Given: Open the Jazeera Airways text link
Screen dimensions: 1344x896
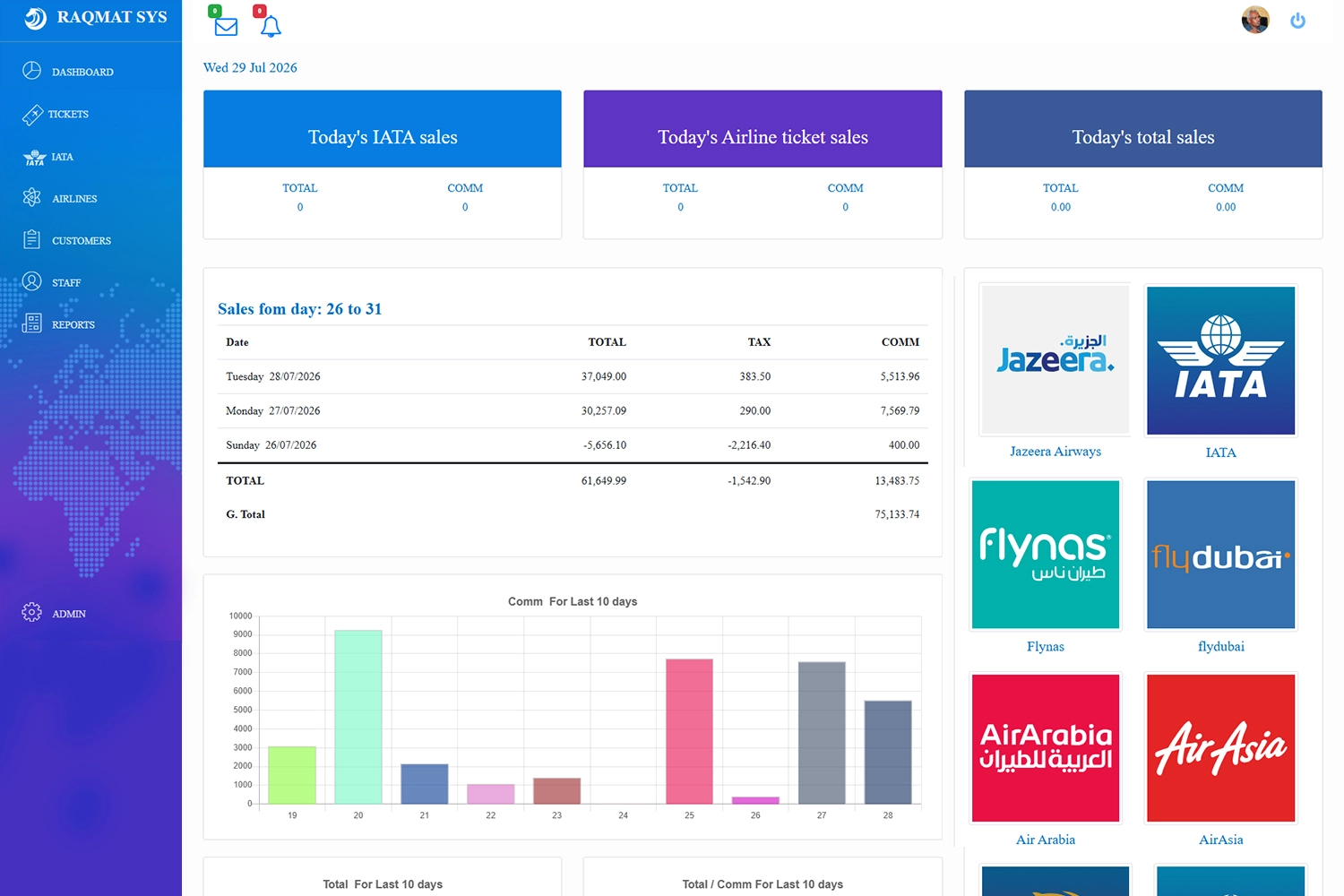Looking at the screenshot, I should 1055,452.
